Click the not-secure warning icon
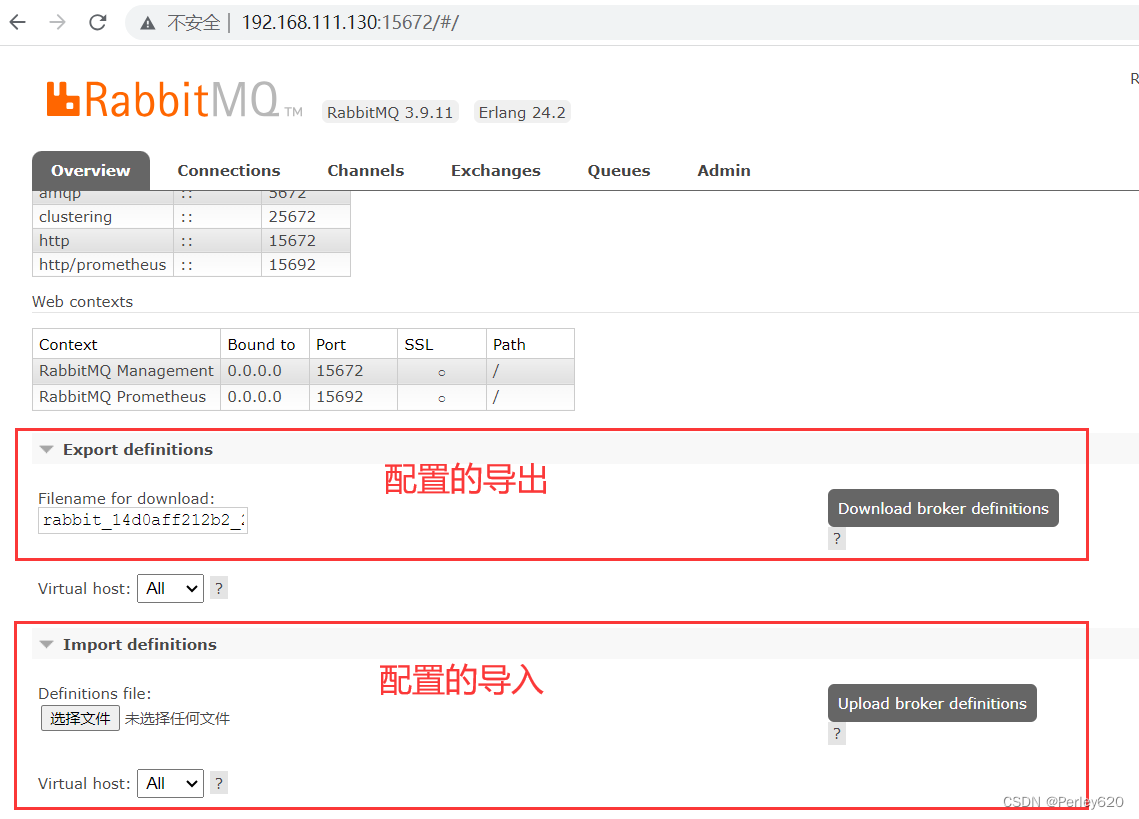Screen dimensions: 1139x819 point(147,23)
